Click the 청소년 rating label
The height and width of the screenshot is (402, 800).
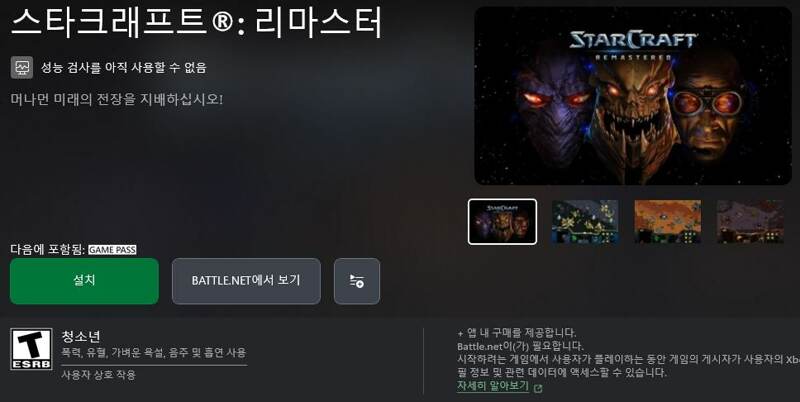coord(81,337)
